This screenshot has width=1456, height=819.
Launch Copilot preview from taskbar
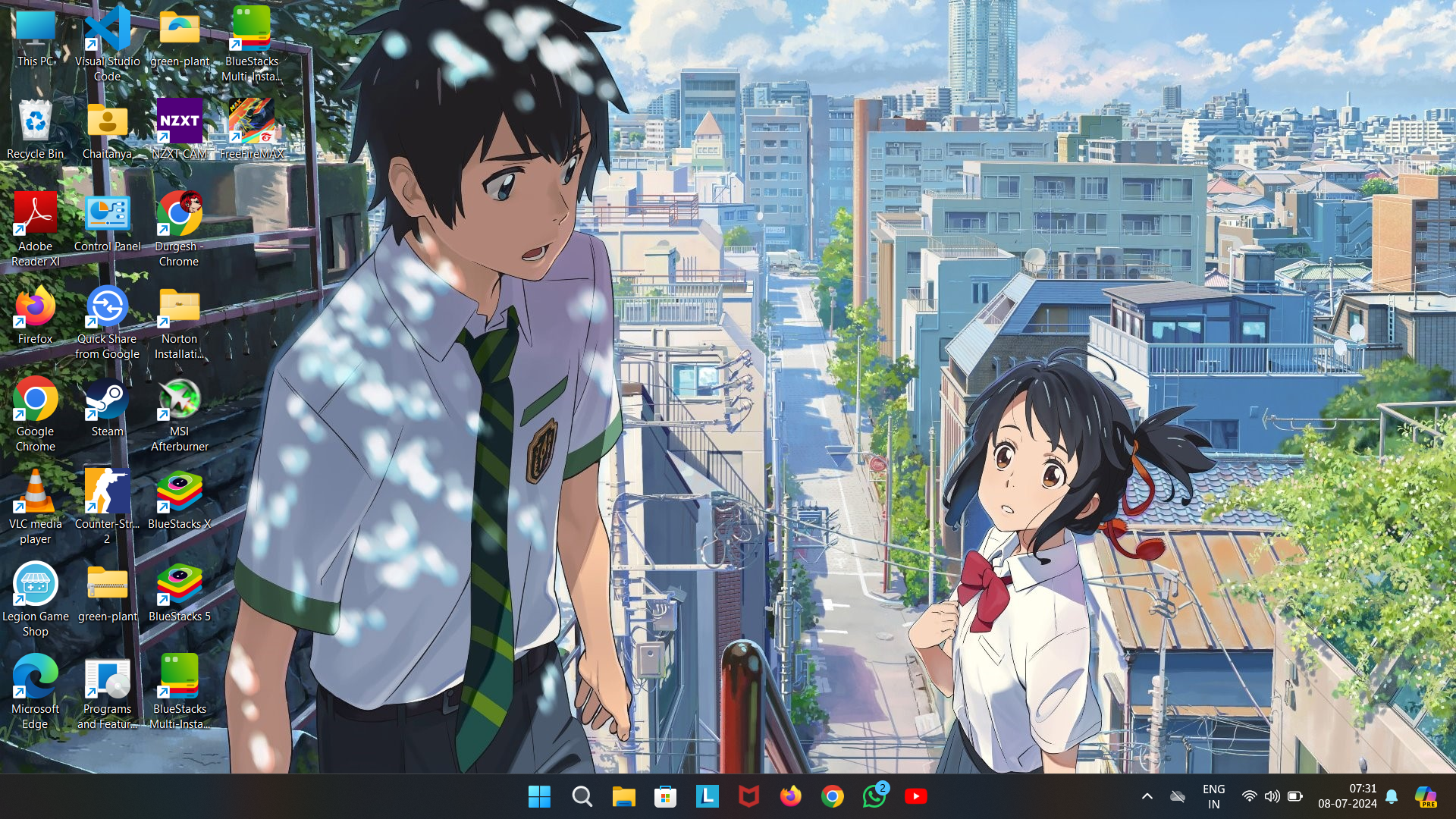click(1426, 796)
